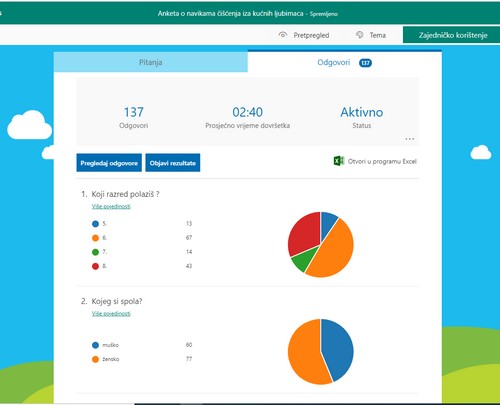Click the žensko answer label
500x405 pixels.
(x=111, y=359)
